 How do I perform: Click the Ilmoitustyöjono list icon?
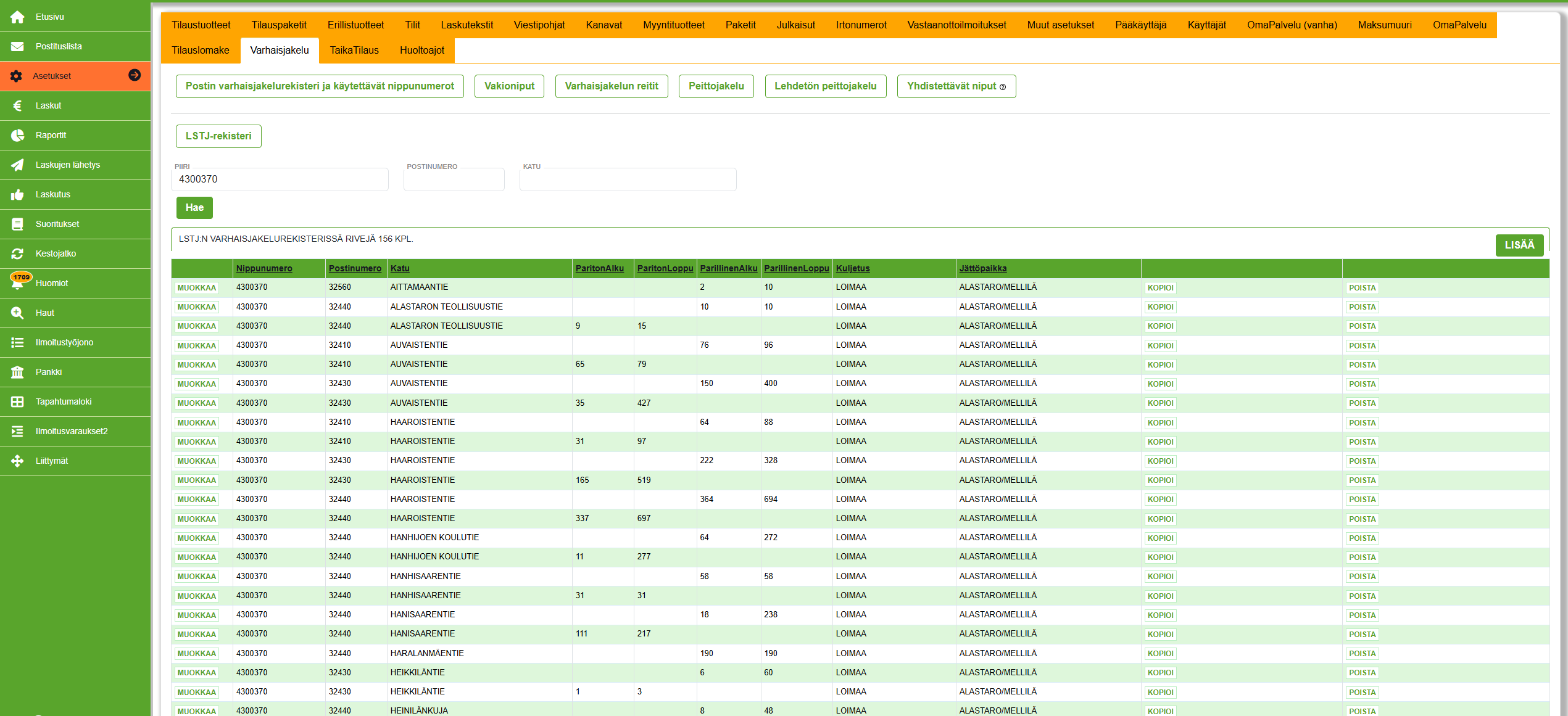point(17,342)
